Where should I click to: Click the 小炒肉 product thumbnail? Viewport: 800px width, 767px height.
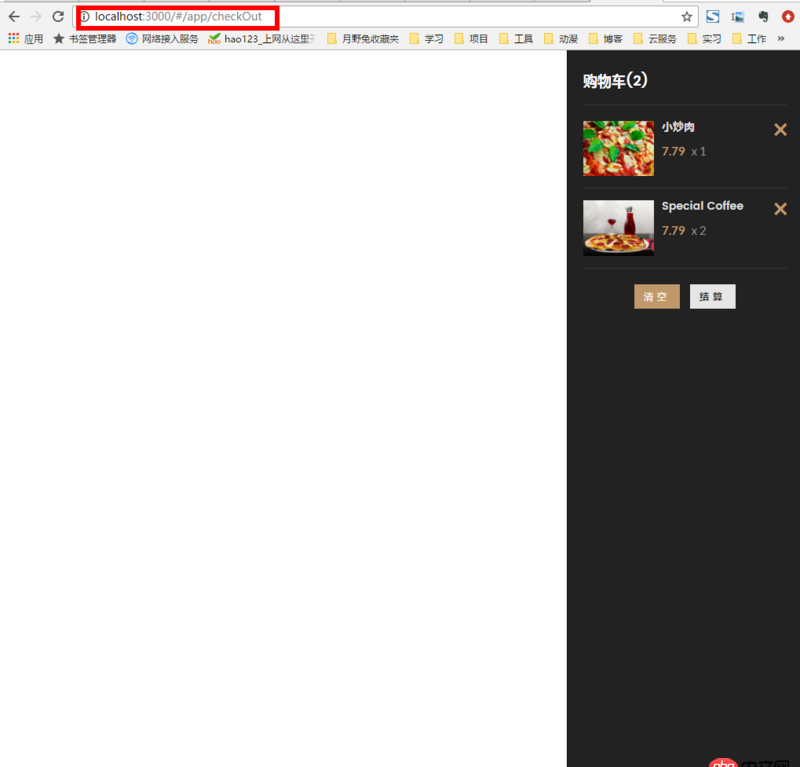coord(618,149)
